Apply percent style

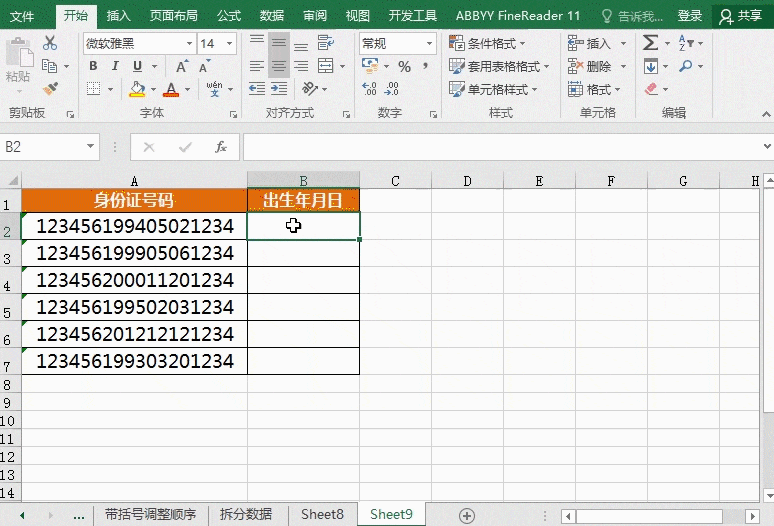404,66
